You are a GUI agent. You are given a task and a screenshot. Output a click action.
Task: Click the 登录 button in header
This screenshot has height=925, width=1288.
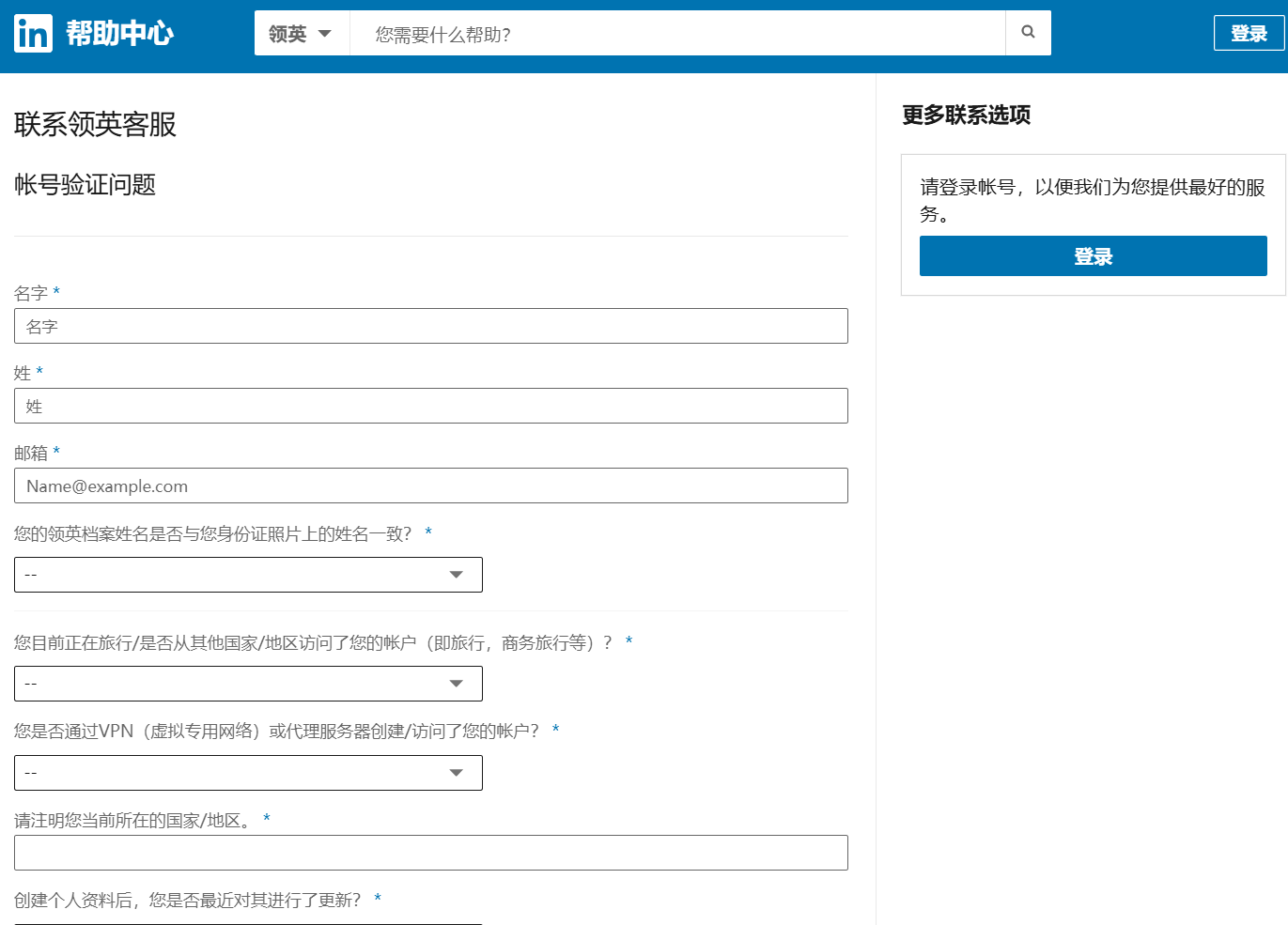1249,33
